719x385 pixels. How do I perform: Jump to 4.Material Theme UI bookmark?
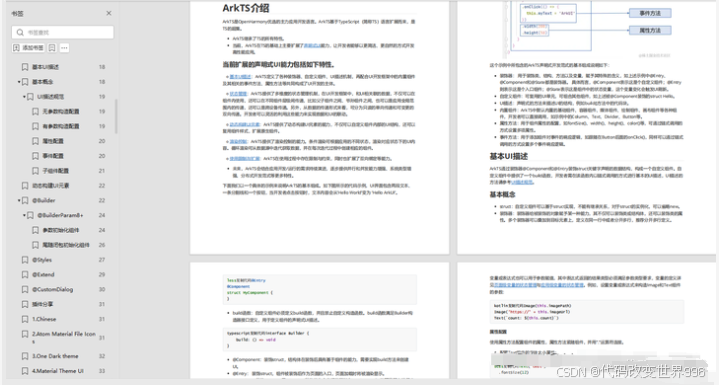(x=58, y=371)
